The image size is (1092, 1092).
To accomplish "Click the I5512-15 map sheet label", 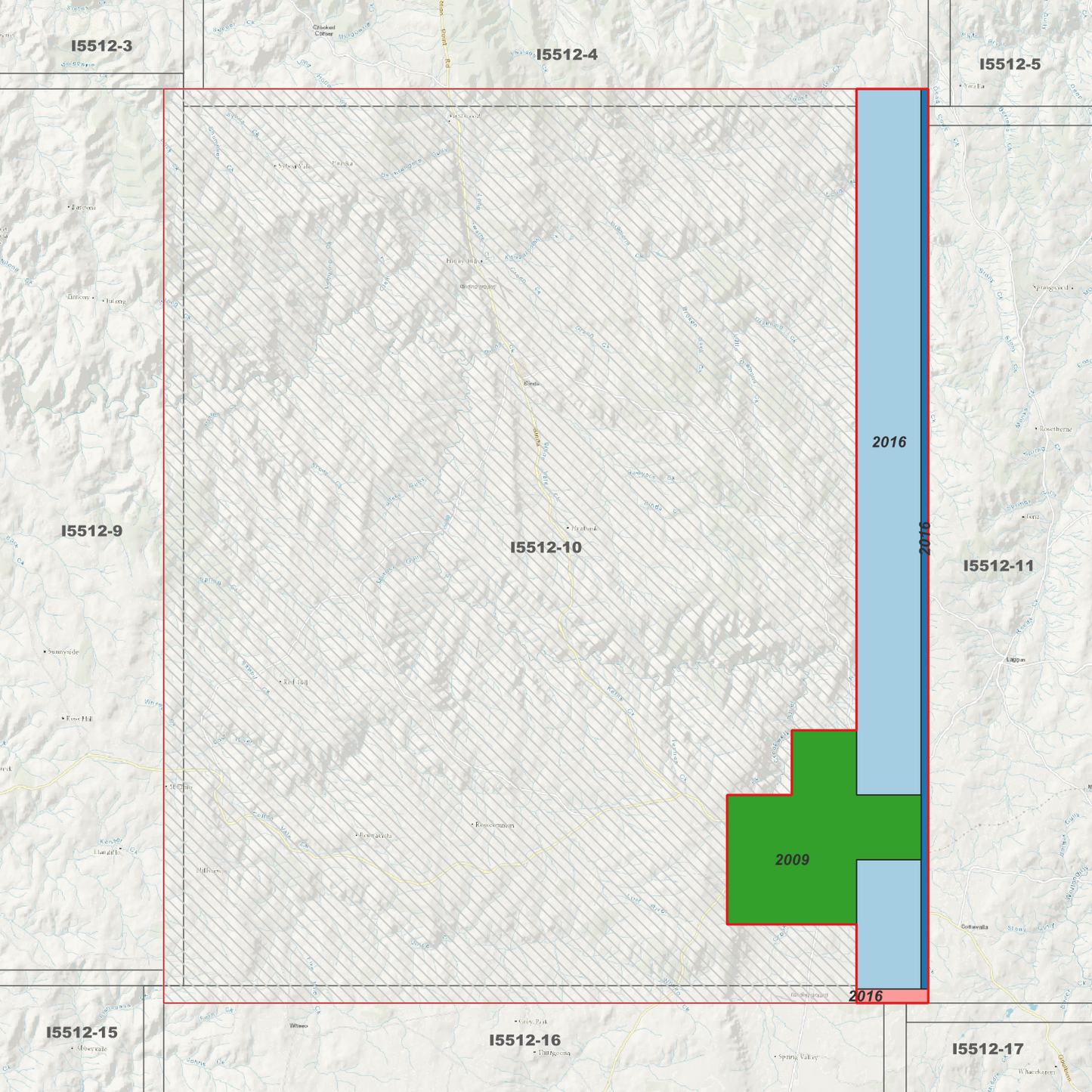I will 82,1032.
